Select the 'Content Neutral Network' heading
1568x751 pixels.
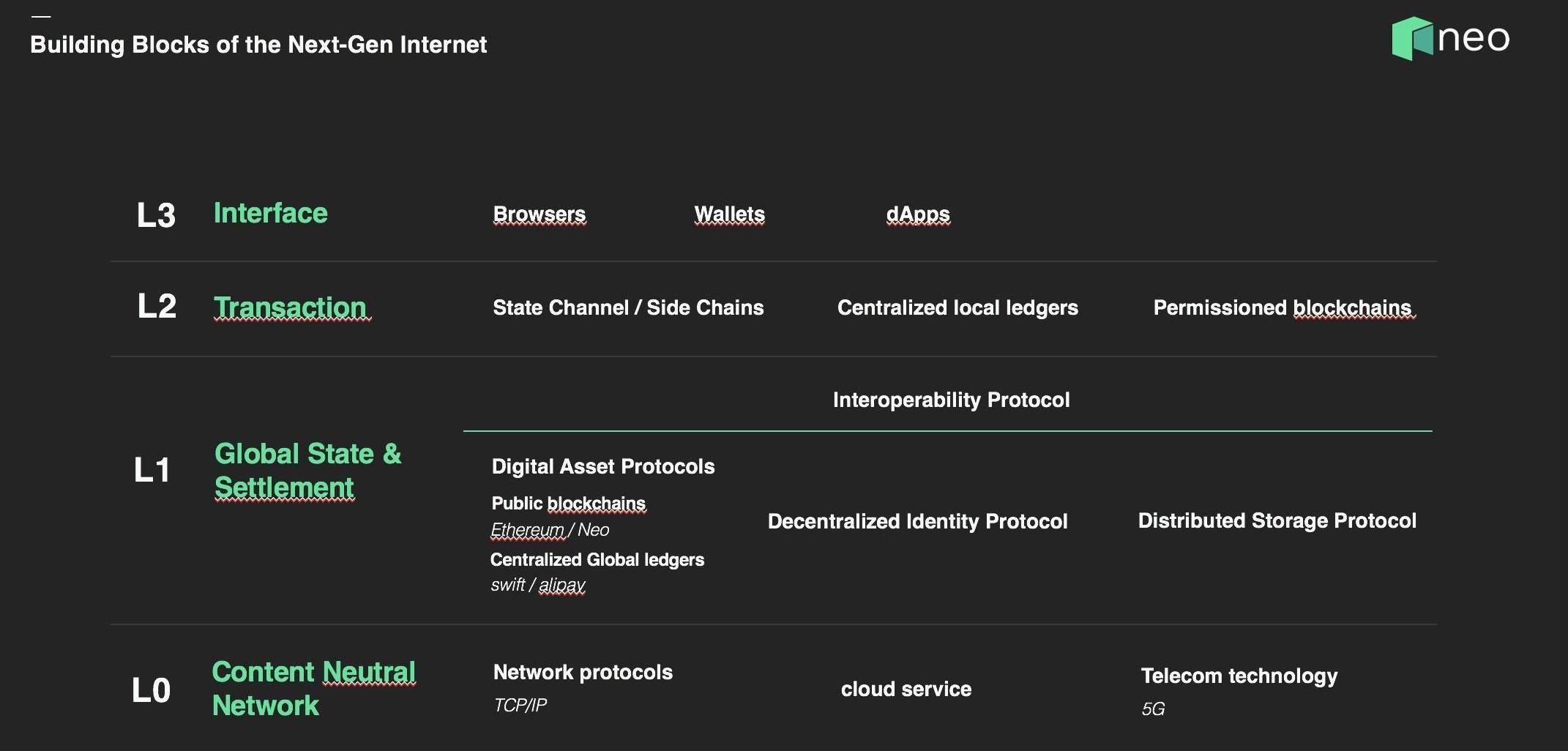[x=313, y=688]
